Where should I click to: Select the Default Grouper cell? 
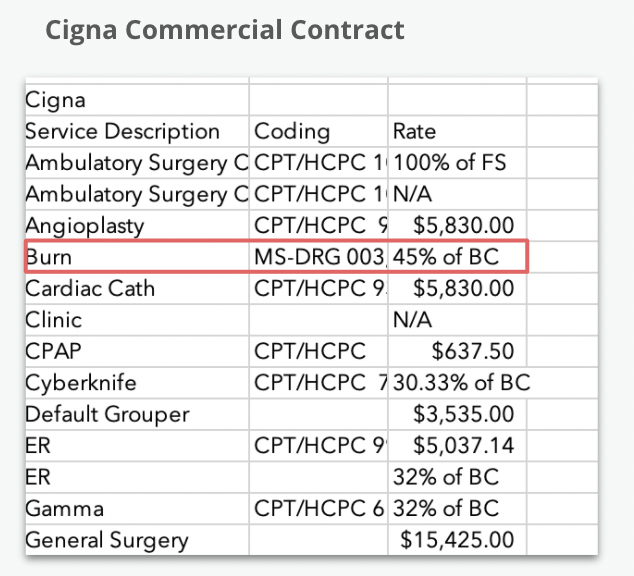pos(107,414)
